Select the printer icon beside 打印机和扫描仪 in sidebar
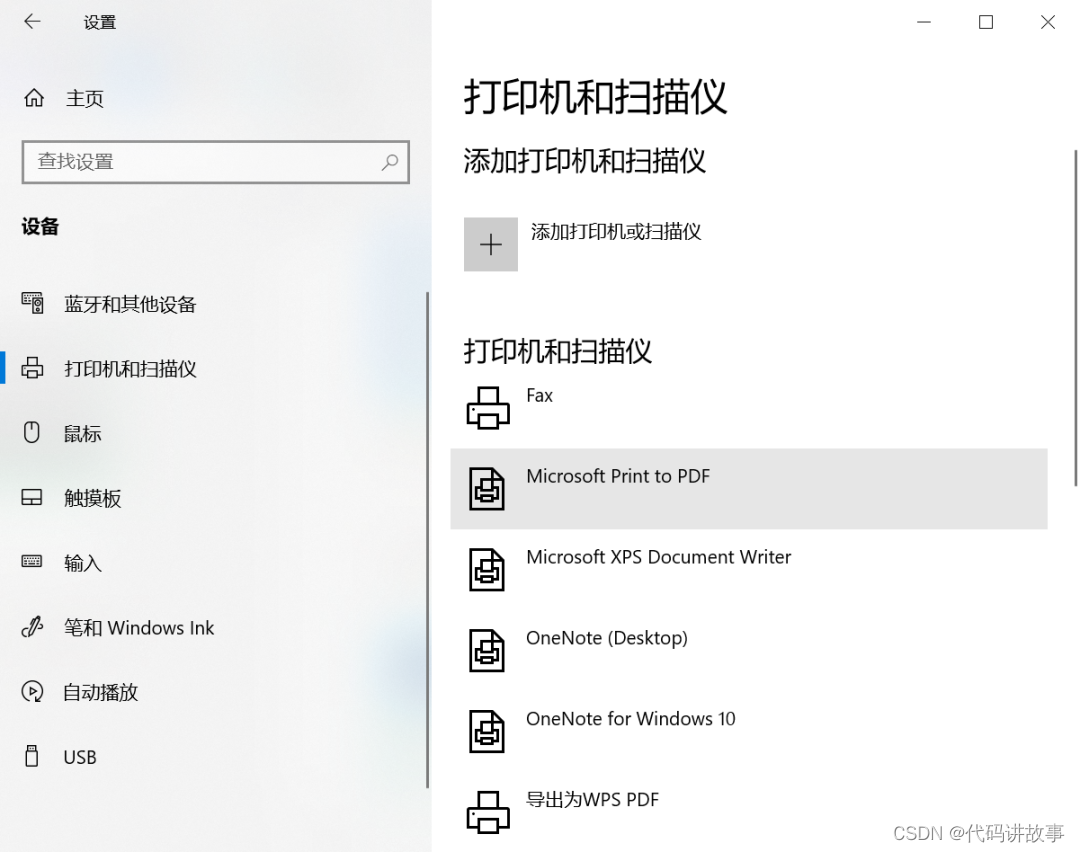The width and height of the screenshot is (1080, 852). click(32, 368)
